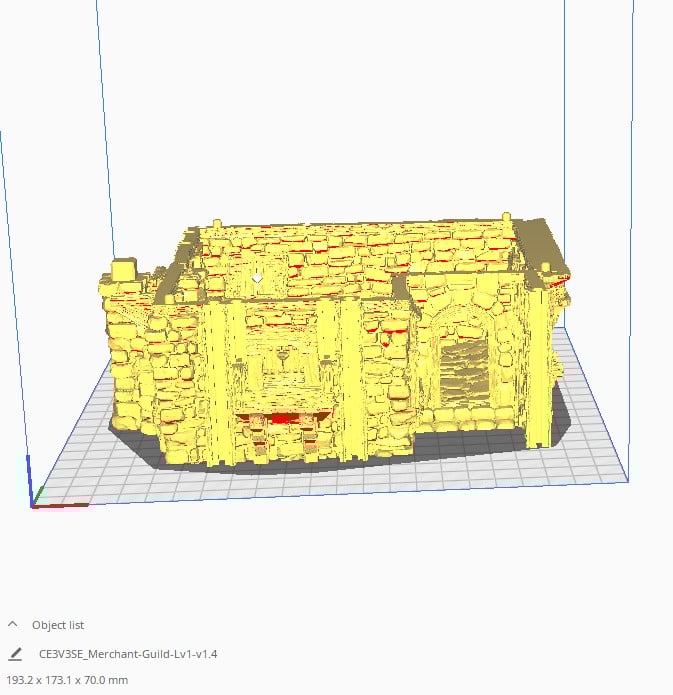Click the 193.2 x 173.1 x 70.0 mm dimensions
This screenshot has height=695, width=673.
[x=67, y=680]
